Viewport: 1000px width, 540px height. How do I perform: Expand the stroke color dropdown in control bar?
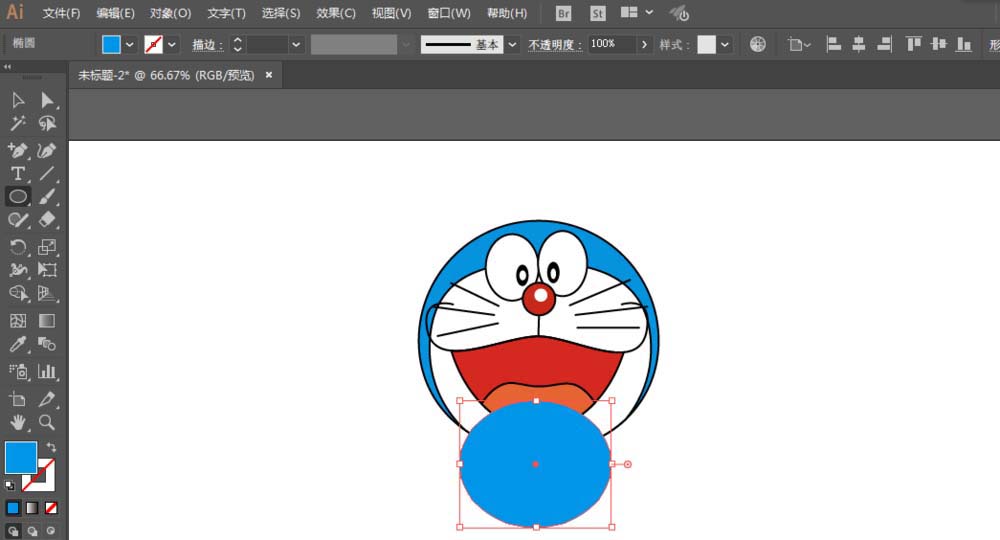[x=172, y=45]
